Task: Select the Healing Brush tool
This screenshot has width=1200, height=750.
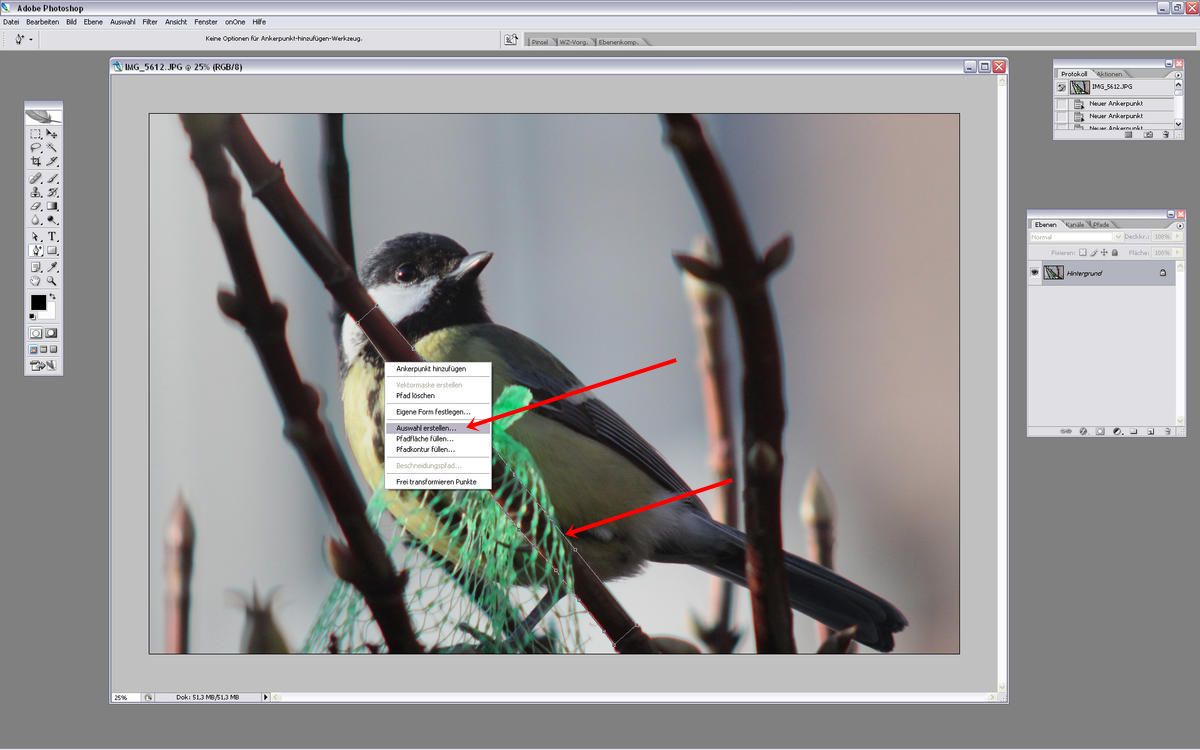Action: (x=35, y=178)
